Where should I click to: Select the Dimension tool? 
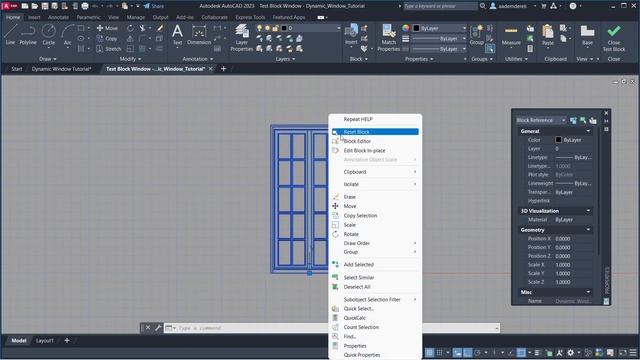point(199,34)
